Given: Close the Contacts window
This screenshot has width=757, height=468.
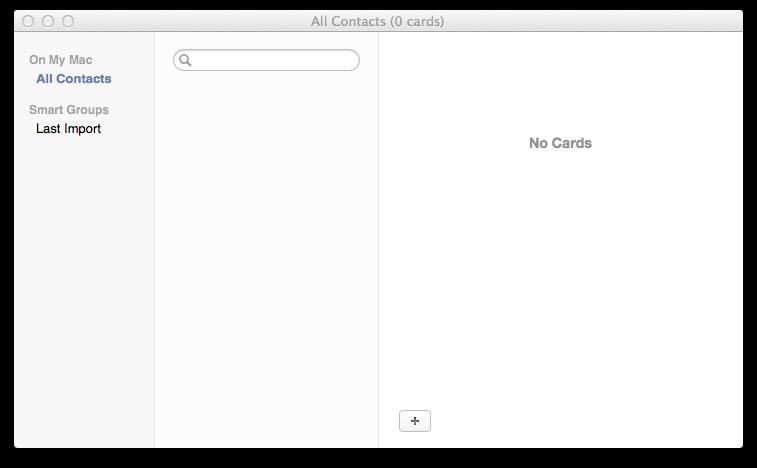Looking at the screenshot, I should tap(28, 21).
